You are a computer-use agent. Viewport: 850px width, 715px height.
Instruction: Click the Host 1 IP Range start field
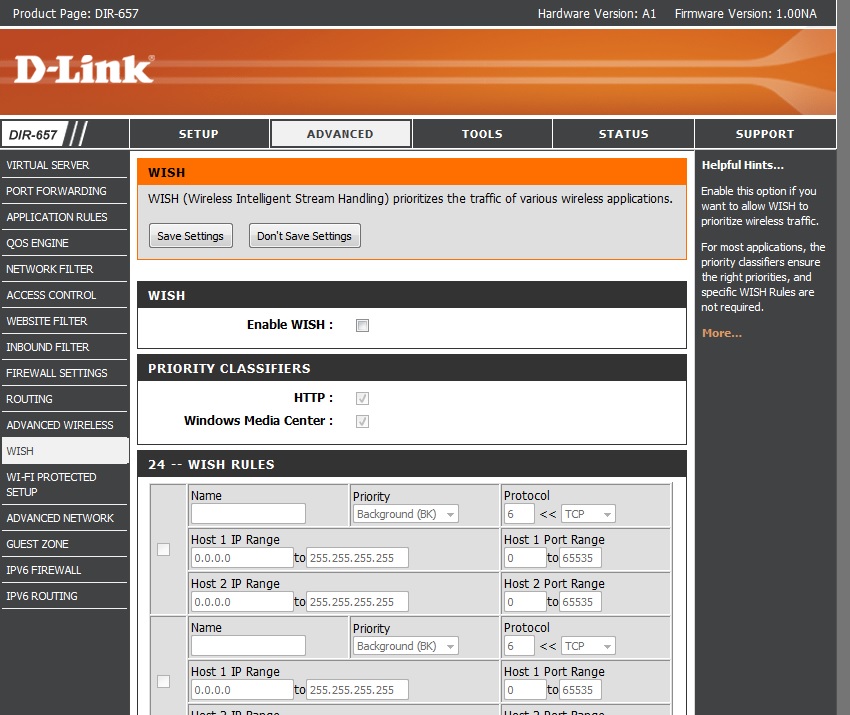pyautogui.click(x=241, y=557)
